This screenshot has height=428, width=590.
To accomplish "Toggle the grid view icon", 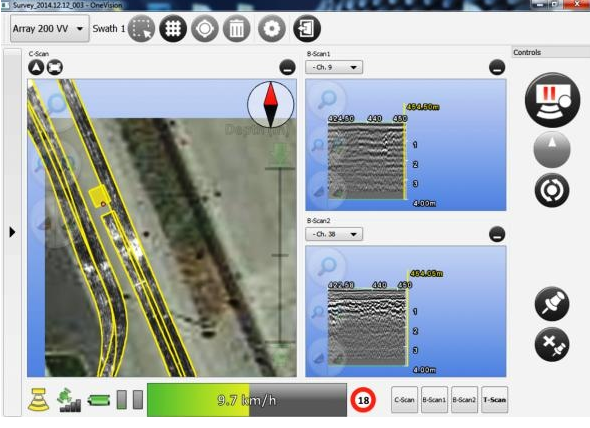I will point(173,29).
